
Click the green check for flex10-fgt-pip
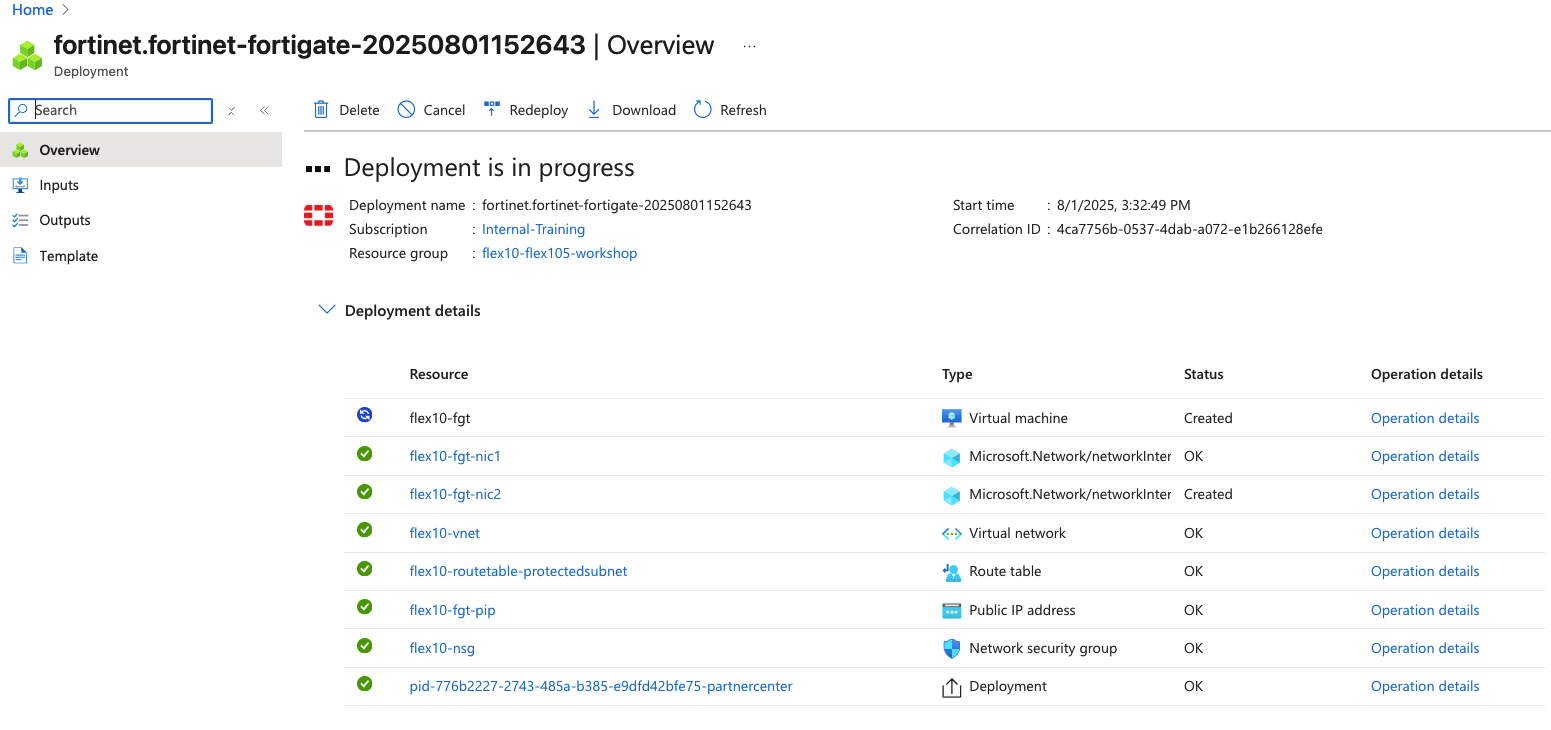pyautogui.click(x=365, y=606)
